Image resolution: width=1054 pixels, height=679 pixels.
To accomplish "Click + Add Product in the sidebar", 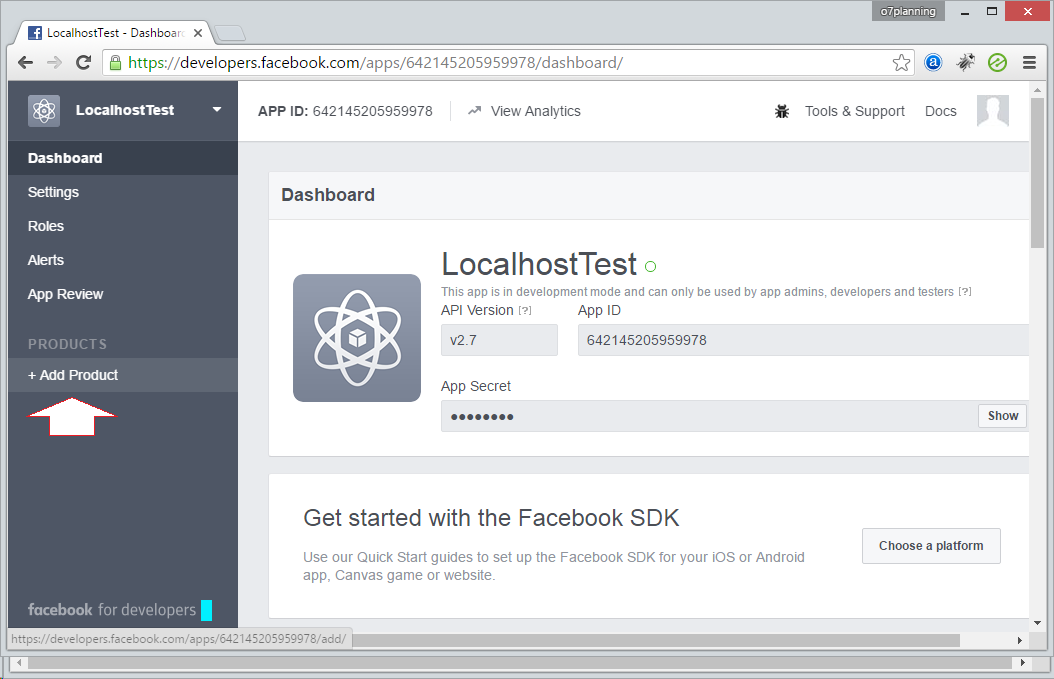I will click(123, 375).
